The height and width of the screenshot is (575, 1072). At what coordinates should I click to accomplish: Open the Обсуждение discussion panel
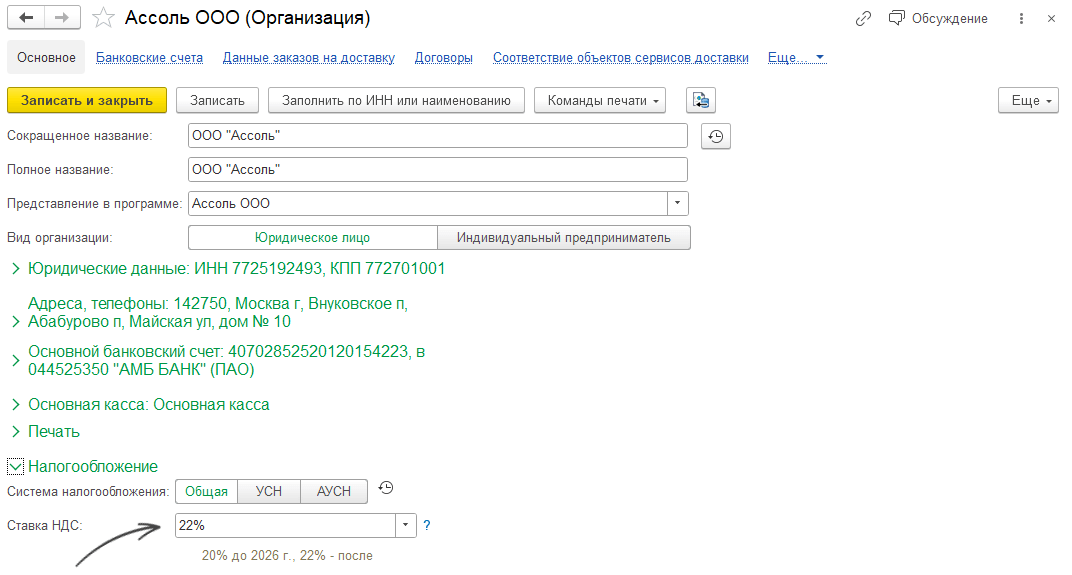(x=938, y=18)
